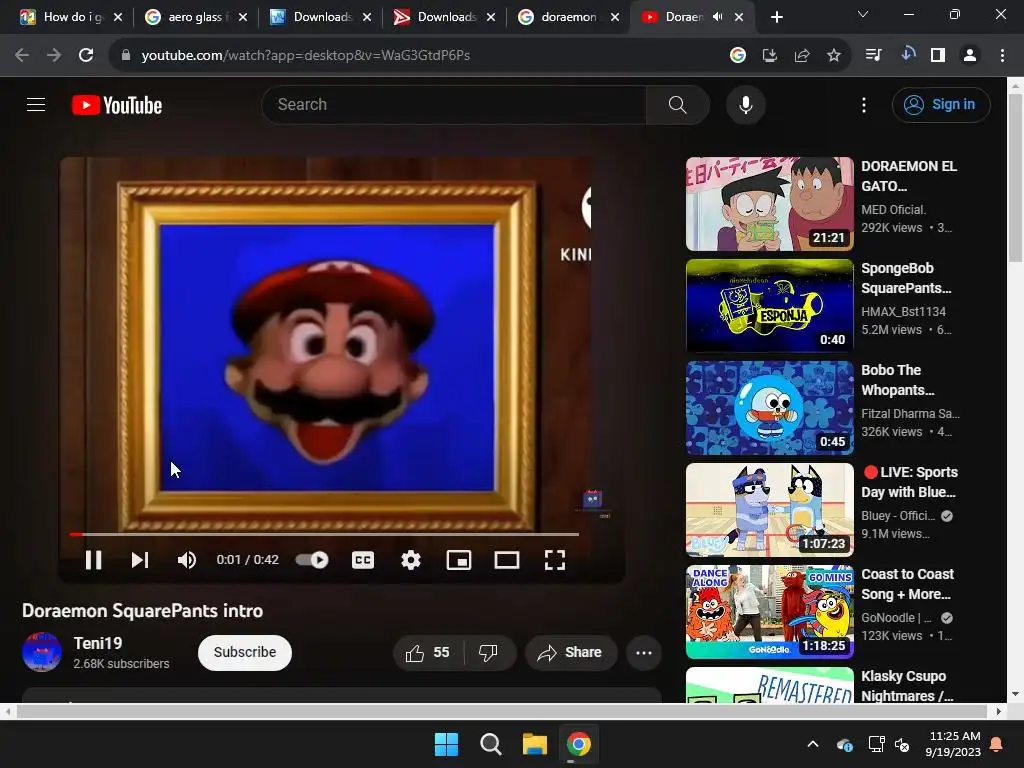
Task: Click in the YouTube search field
Action: (x=454, y=104)
